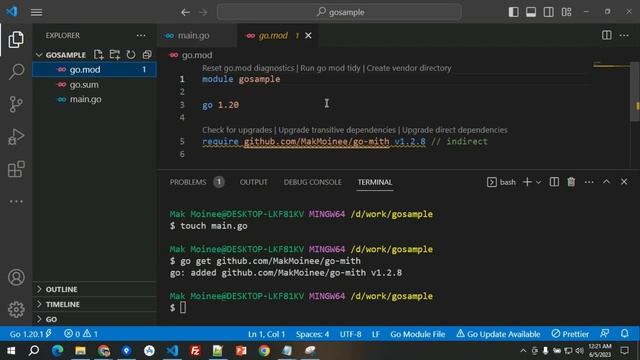This screenshot has height=360, width=640.
Task: Close the go.mod editor tab
Action: [308, 36]
